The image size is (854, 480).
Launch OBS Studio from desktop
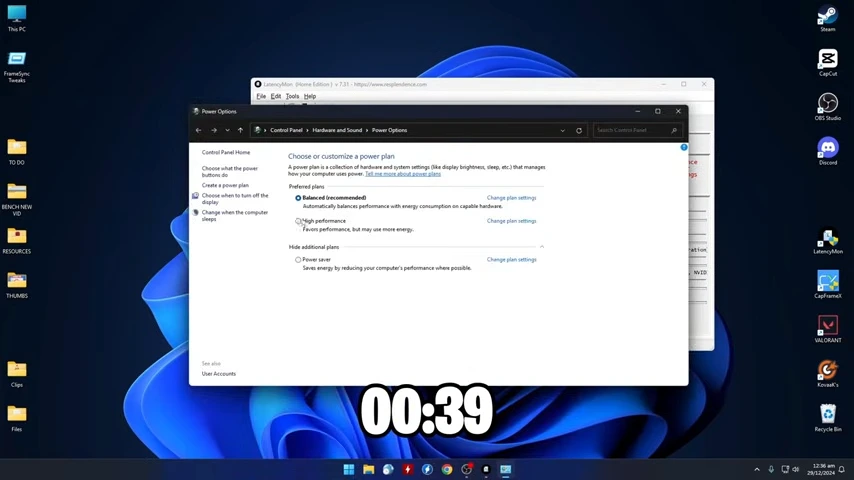coord(827,107)
